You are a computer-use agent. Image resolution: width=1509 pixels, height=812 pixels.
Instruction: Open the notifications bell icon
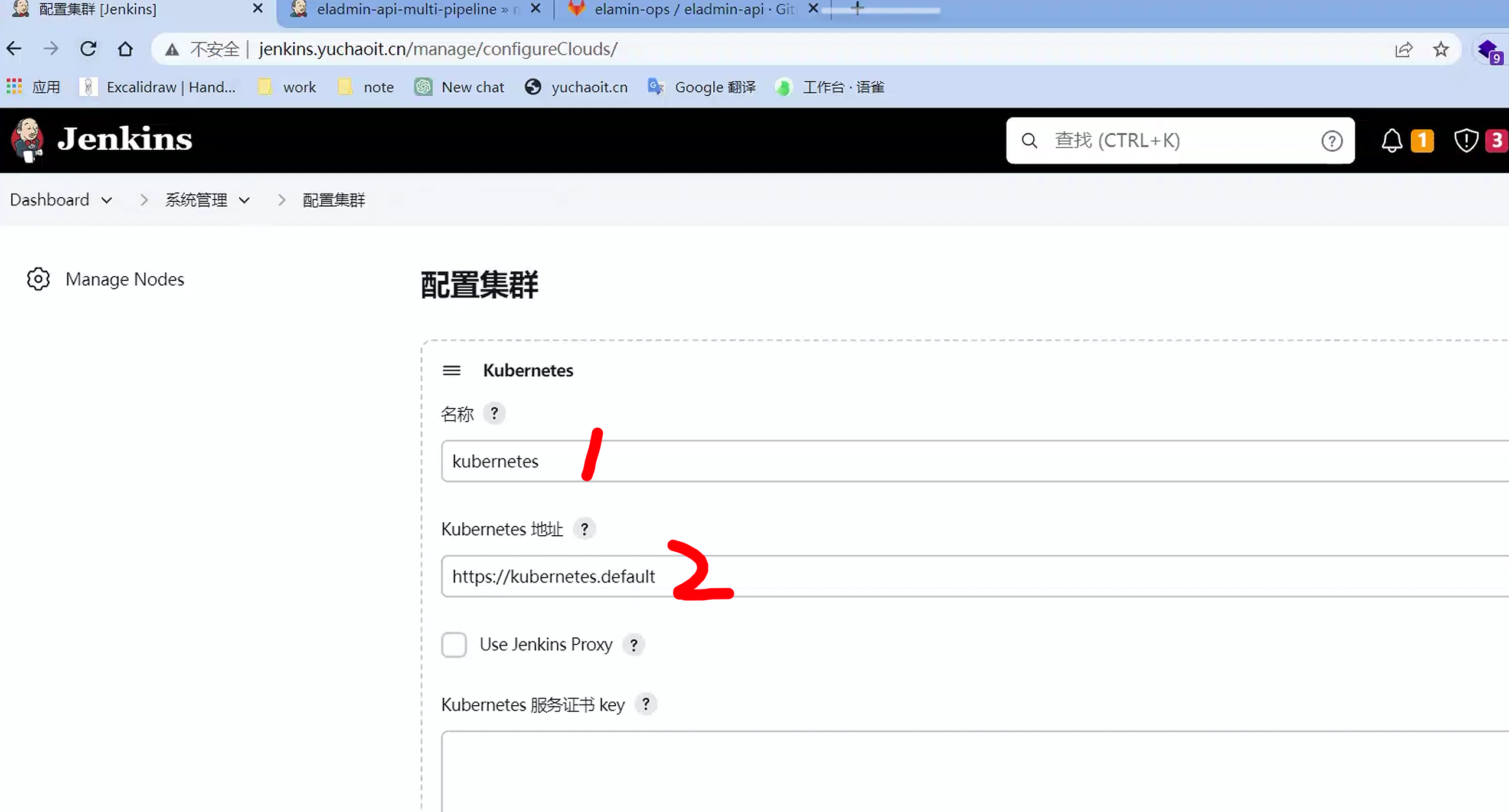(x=1392, y=140)
